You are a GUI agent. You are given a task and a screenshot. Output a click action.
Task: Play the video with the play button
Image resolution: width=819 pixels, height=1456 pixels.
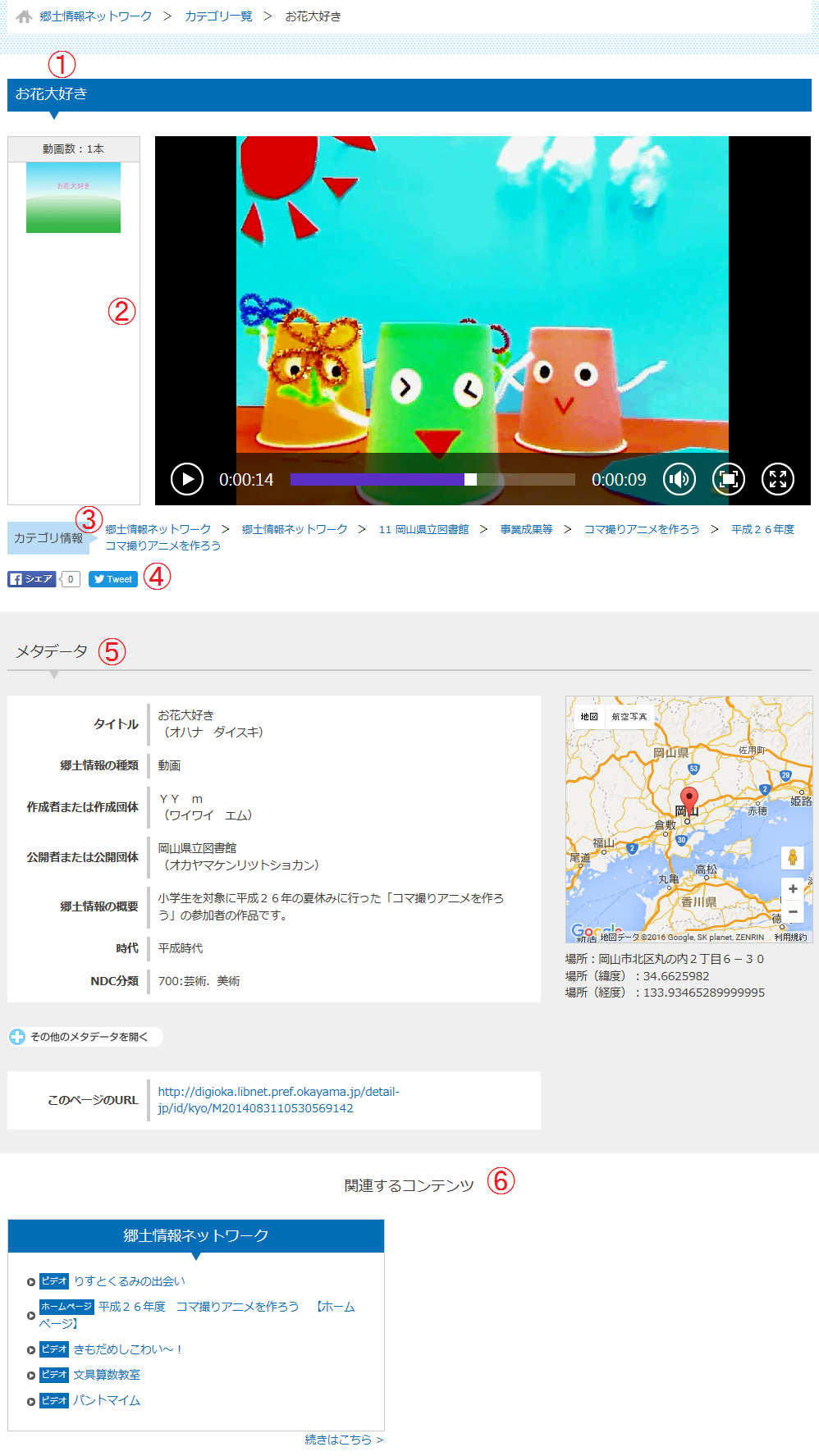[x=187, y=479]
